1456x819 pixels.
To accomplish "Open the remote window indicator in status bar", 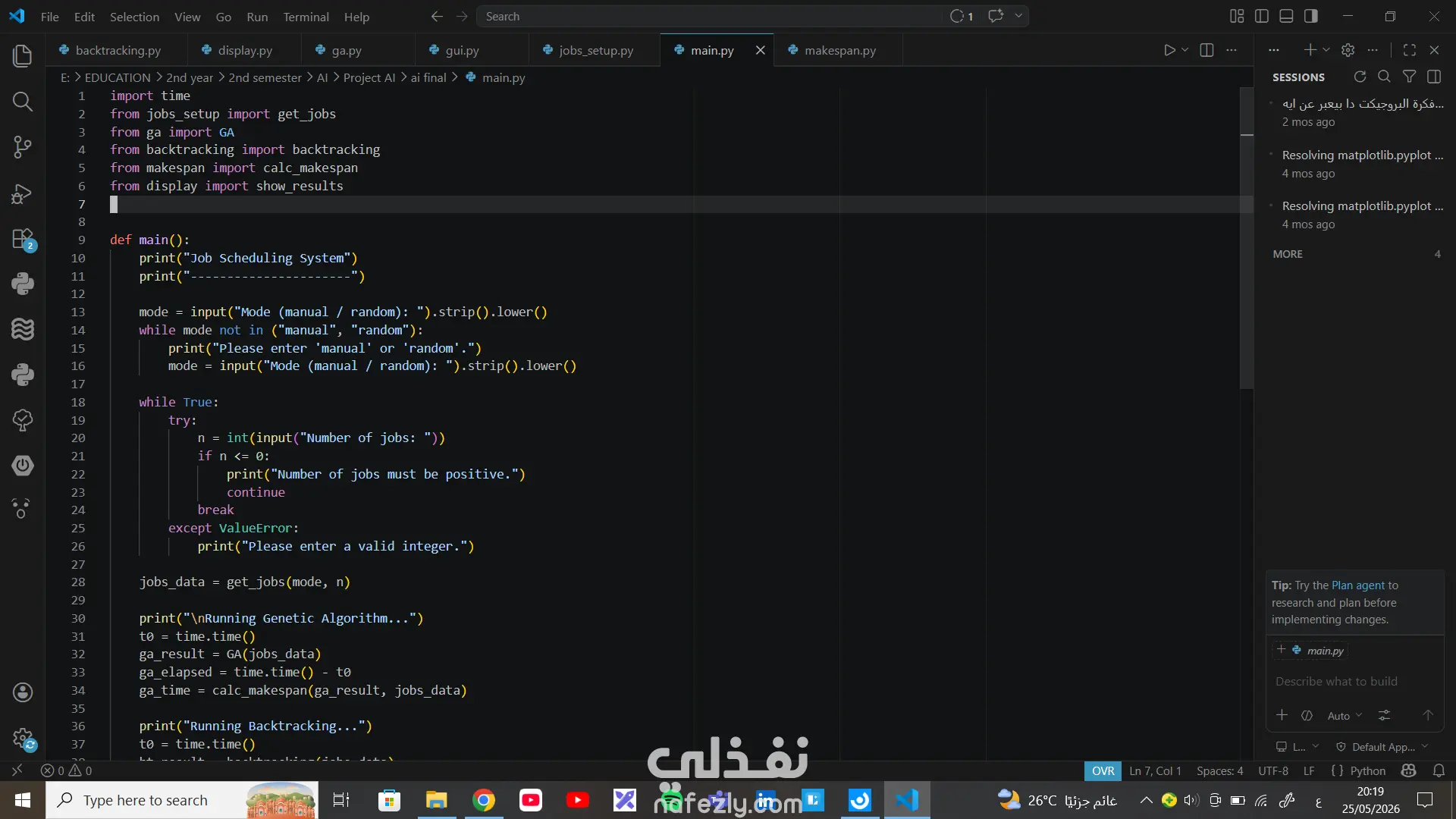I will [17, 770].
